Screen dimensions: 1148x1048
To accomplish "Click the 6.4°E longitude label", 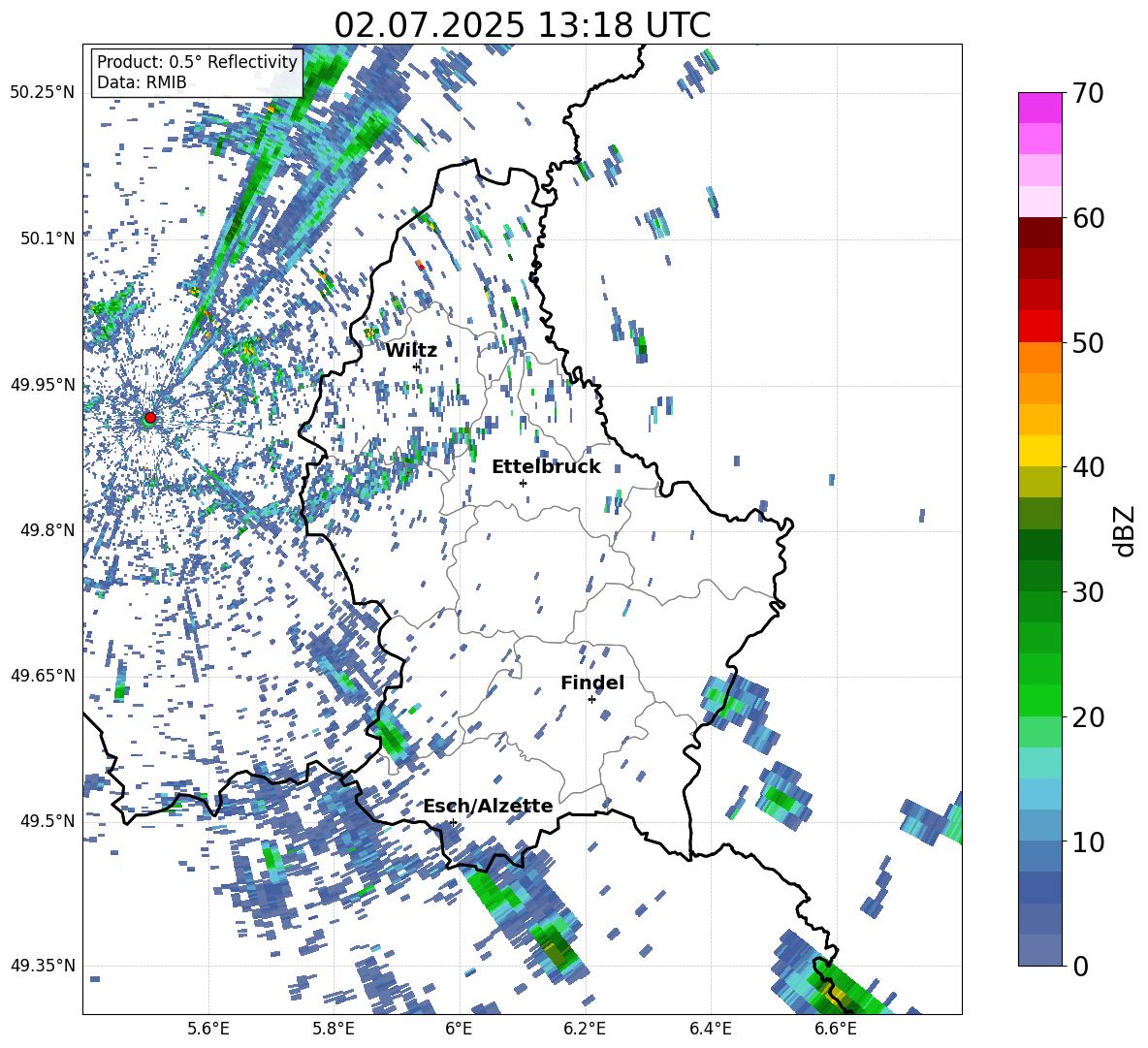I will point(710,1029).
